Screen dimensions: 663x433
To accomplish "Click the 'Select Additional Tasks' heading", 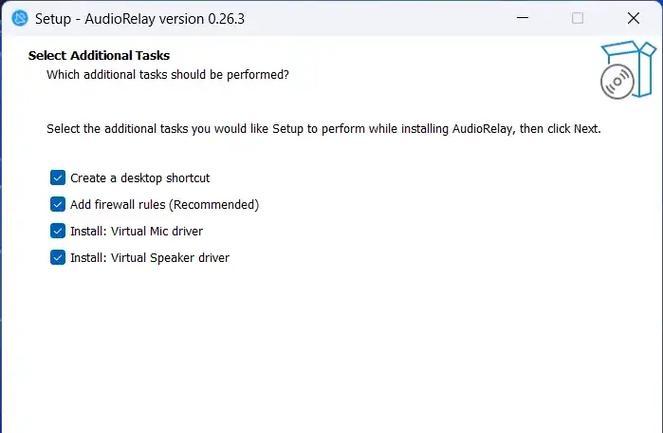I will (99, 55).
